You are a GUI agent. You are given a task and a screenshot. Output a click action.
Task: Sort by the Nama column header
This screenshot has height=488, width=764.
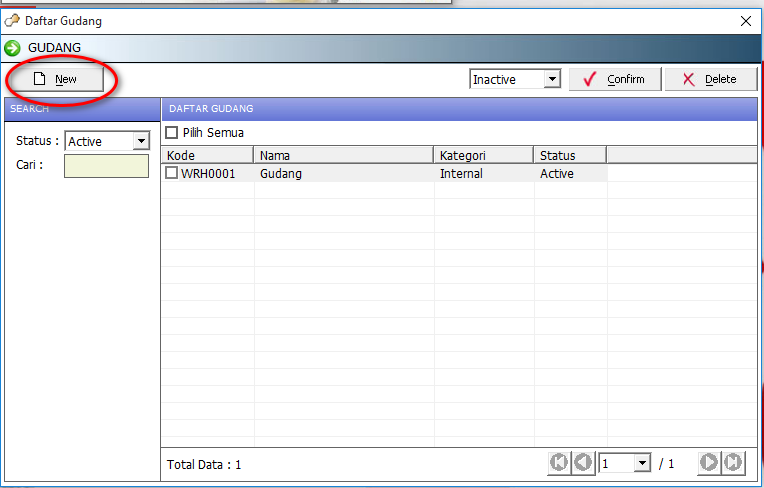[344, 155]
